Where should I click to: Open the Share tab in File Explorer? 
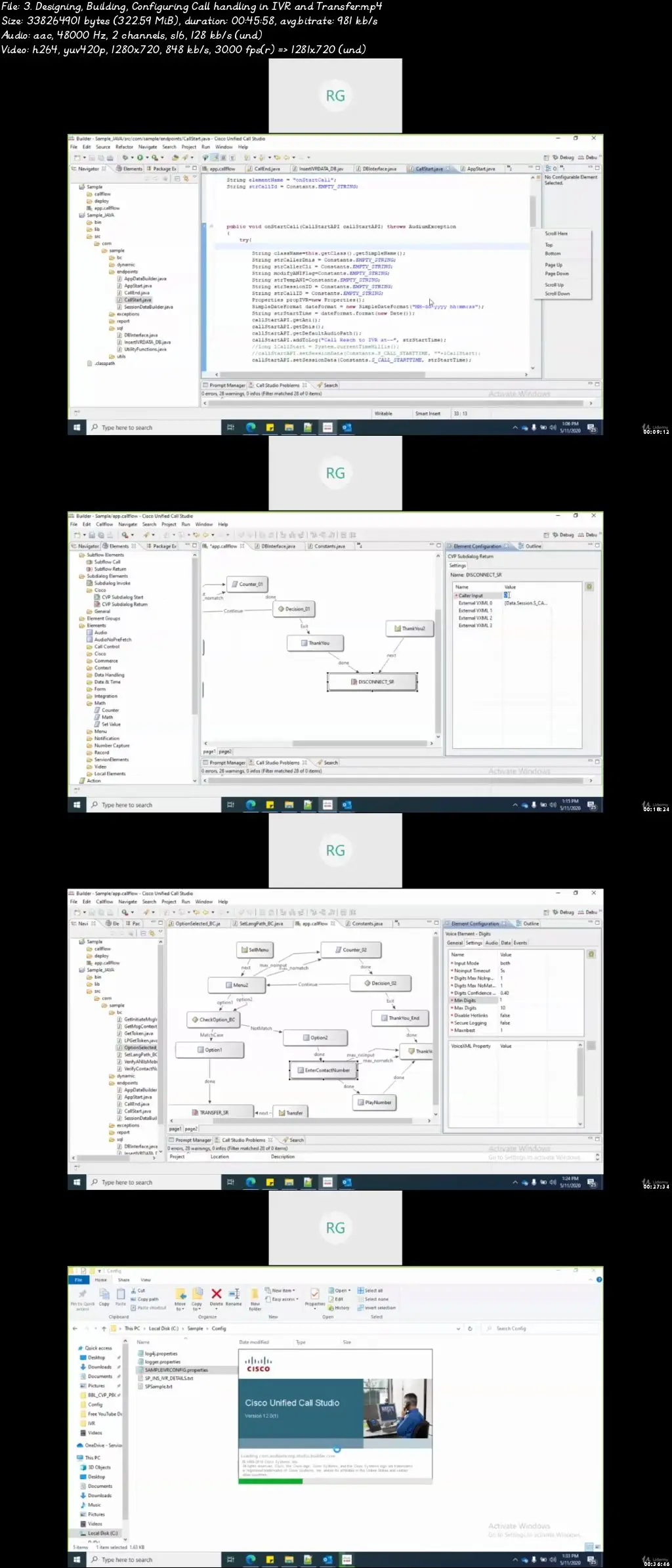click(123, 1280)
